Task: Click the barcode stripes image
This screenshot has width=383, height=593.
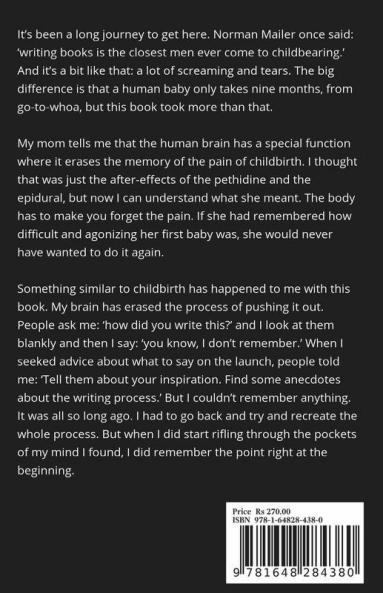Action: (x=296, y=546)
